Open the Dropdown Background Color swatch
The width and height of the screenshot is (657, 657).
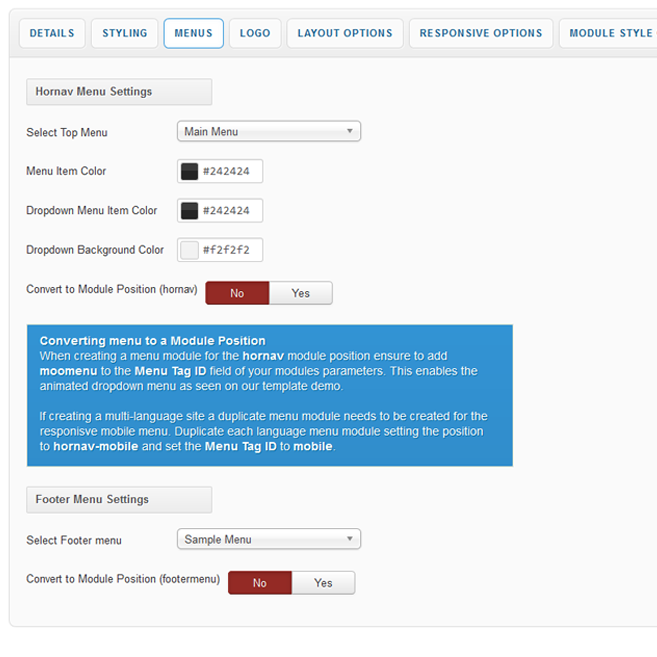click(189, 249)
